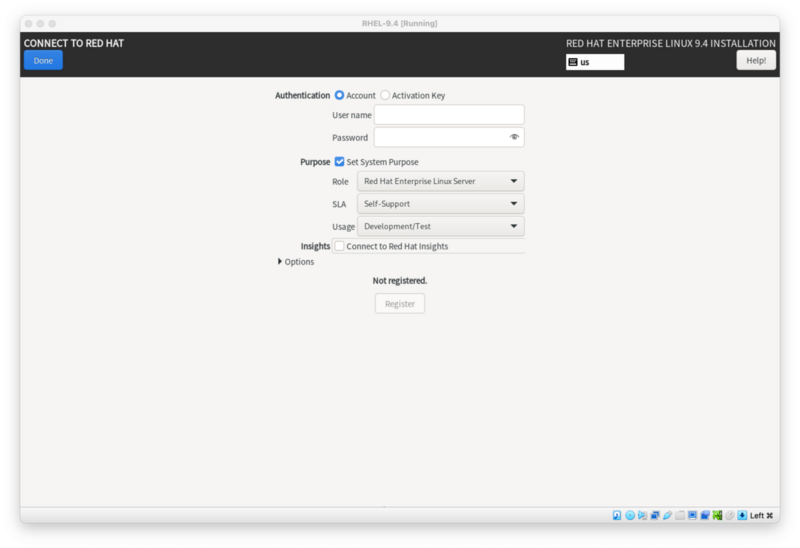Click the eye icon to reveal the password
The height and width of the screenshot is (548, 800).
point(514,137)
